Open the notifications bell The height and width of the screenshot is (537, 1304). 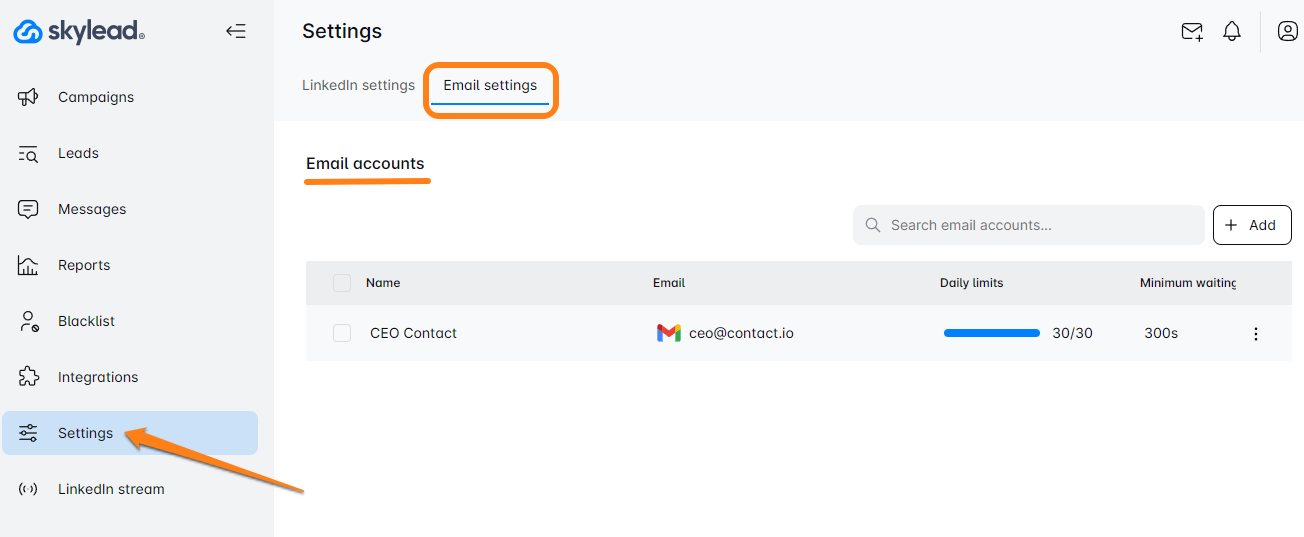1232,32
